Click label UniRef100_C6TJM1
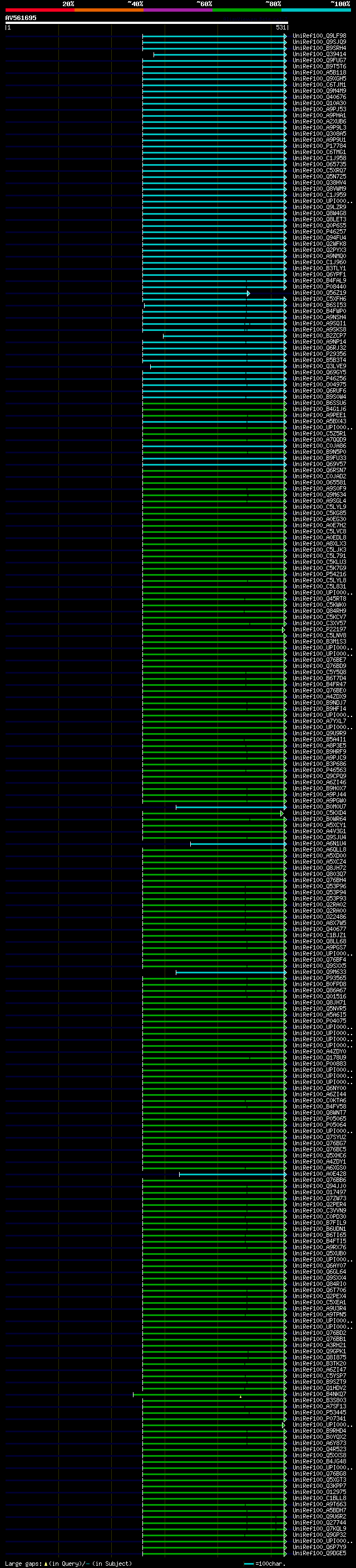 point(319,85)
